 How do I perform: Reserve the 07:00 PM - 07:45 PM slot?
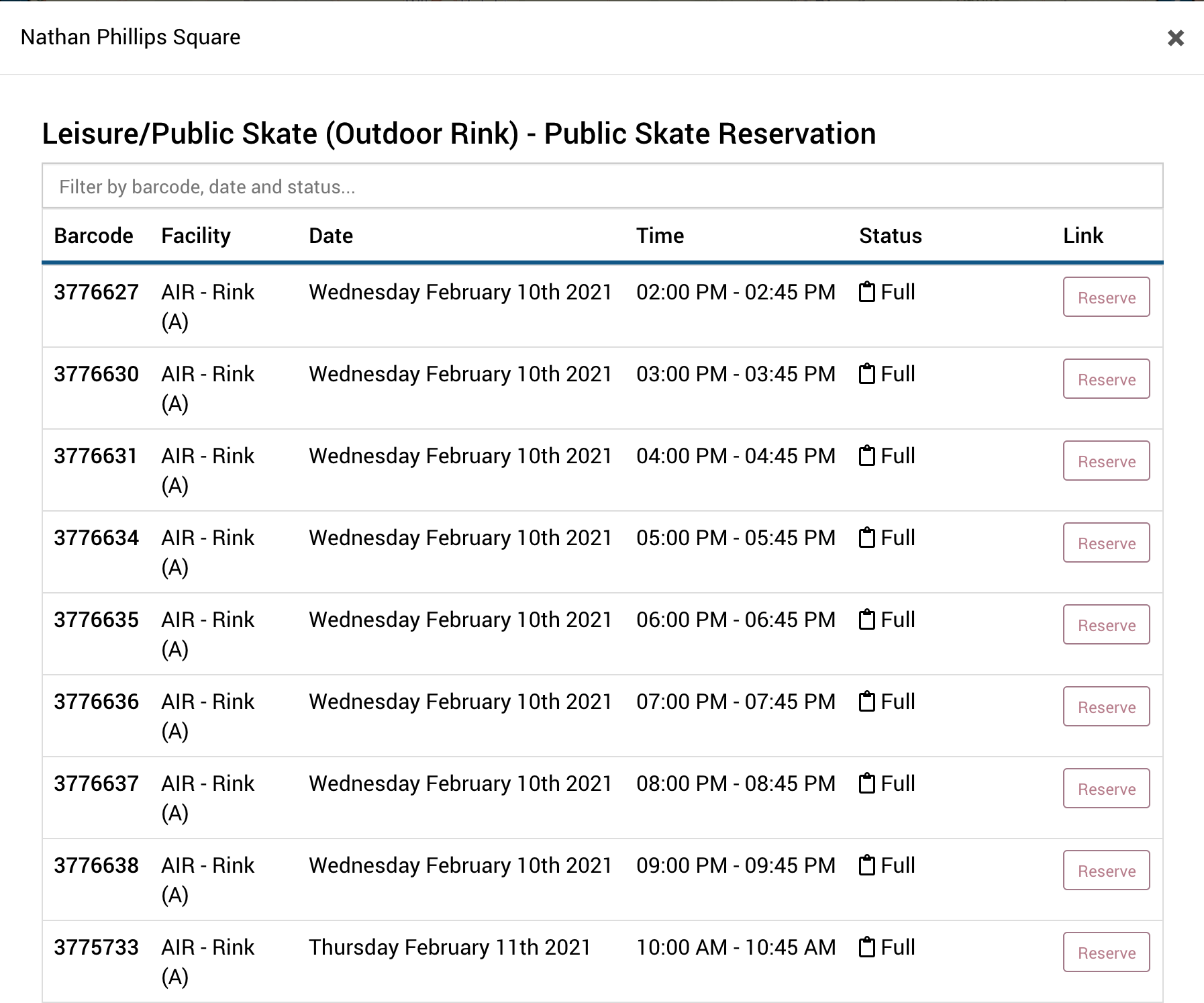coord(1106,706)
